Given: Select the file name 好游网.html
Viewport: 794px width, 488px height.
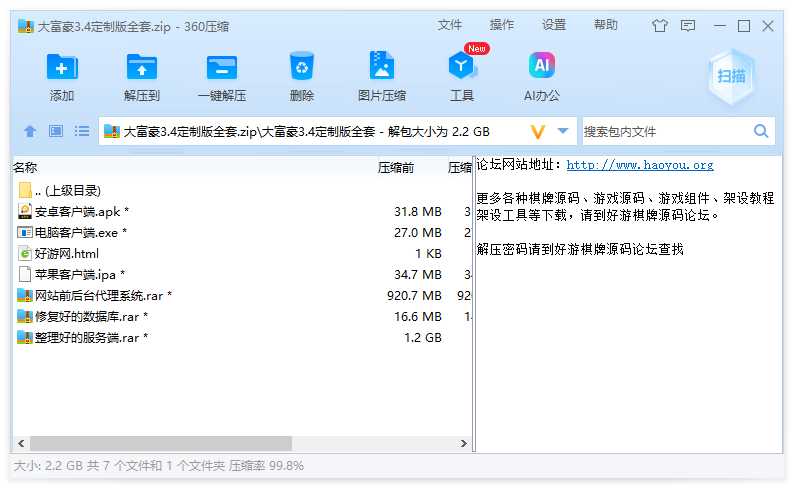Looking at the screenshot, I should click(66, 254).
